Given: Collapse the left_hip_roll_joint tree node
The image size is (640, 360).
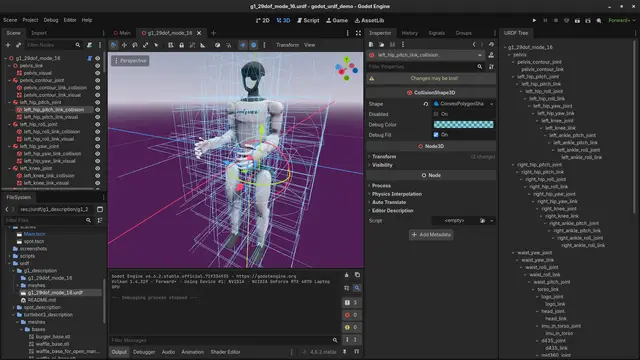Looking at the screenshot, I should (10, 124).
